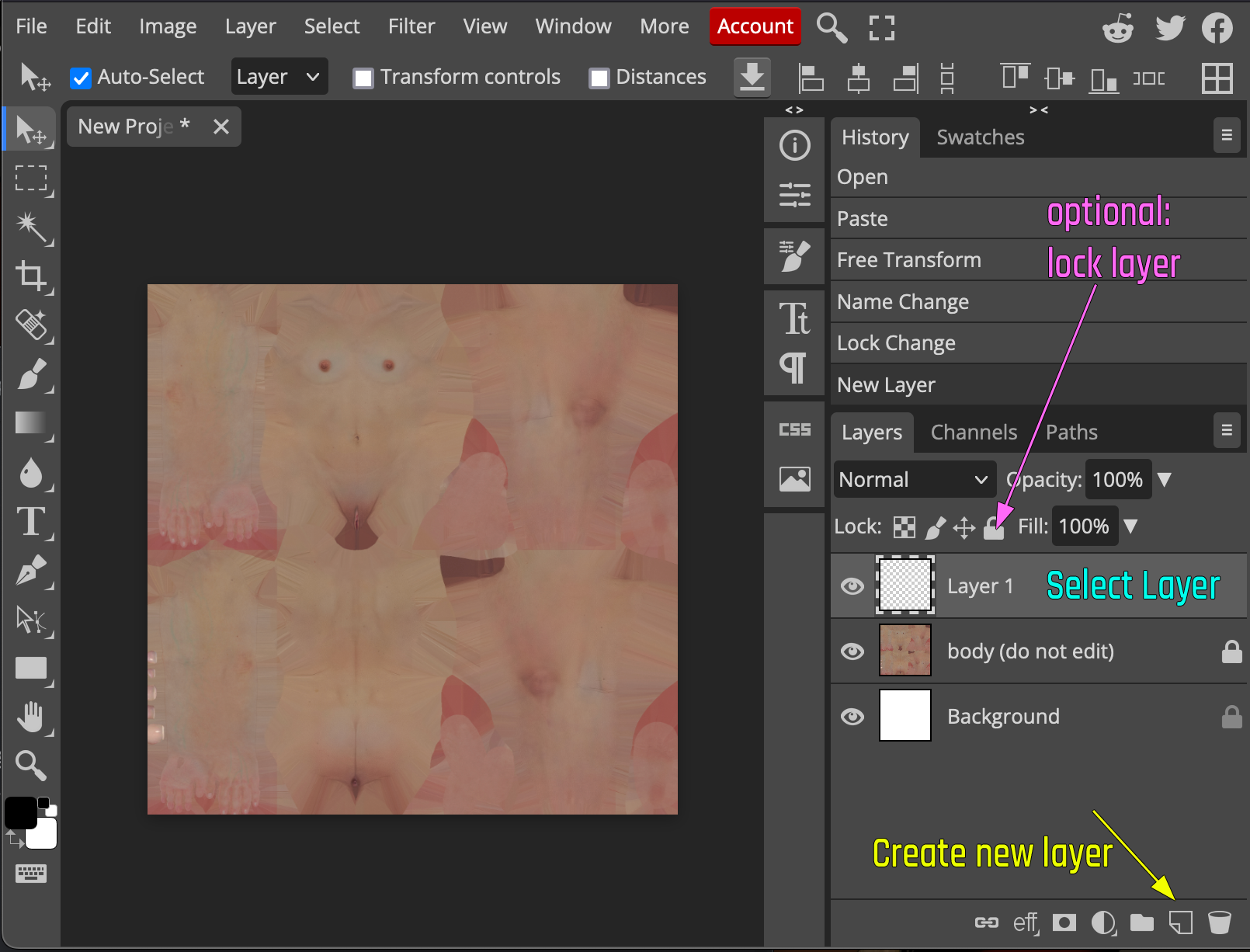This screenshot has height=952, width=1250.
Task: Revert to the Free Transform history step
Action: click(908, 260)
